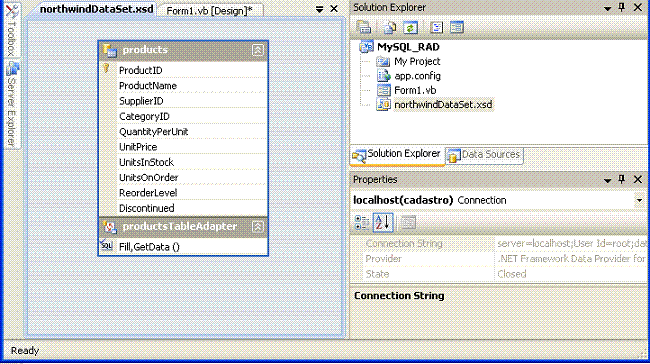Select the MySQL_RAD project node
Image resolution: width=650 pixels, height=364 pixels.
408,47
